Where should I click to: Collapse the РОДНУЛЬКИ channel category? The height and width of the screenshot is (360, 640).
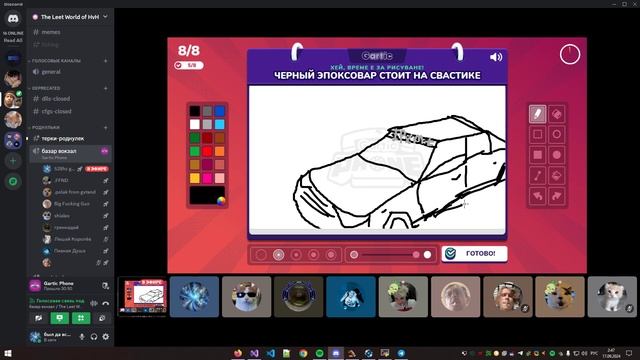[x=46, y=127]
